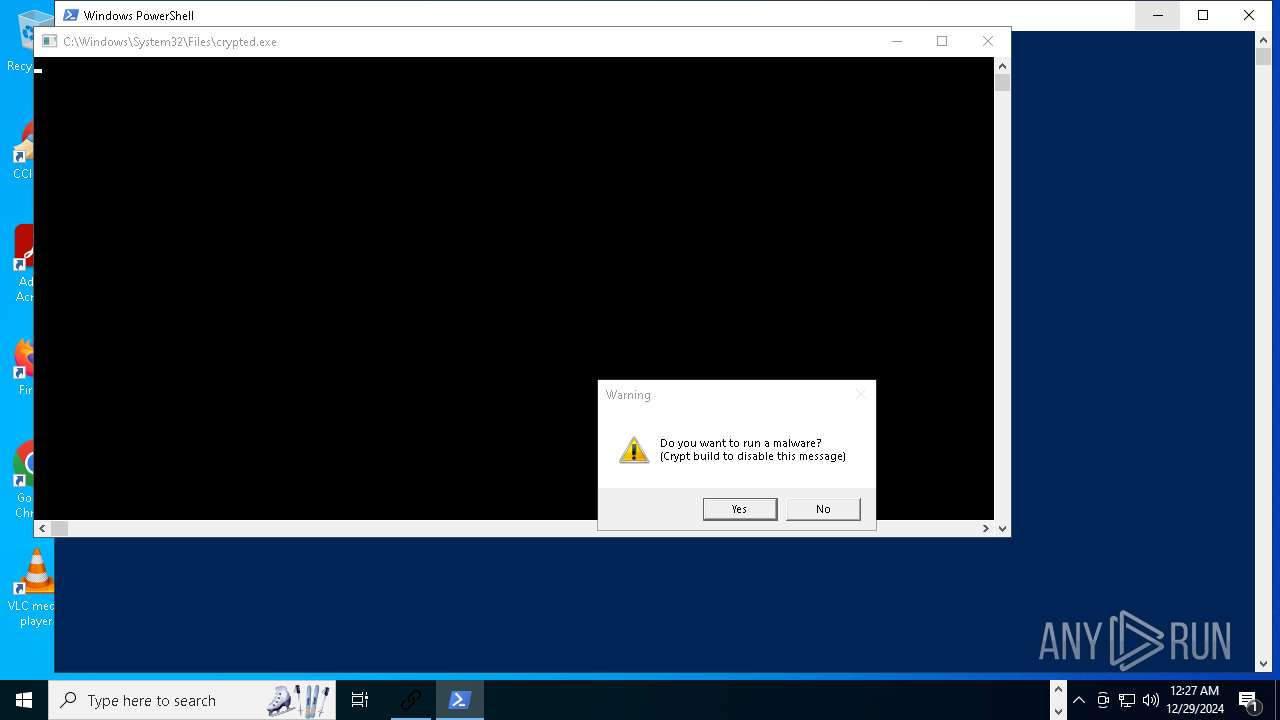Click taskbar tray scroll down arrow
This screenshot has width=1280, height=720.
(x=1058, y=711)
